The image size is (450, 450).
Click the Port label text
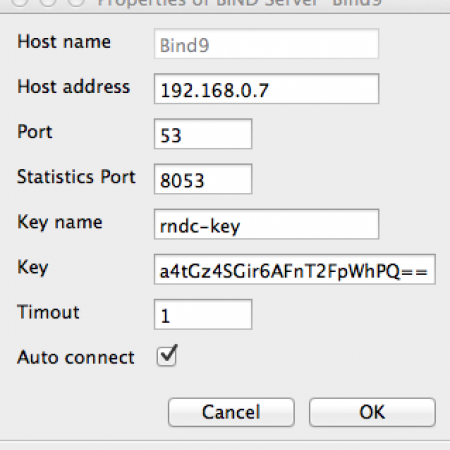[35, 132]
